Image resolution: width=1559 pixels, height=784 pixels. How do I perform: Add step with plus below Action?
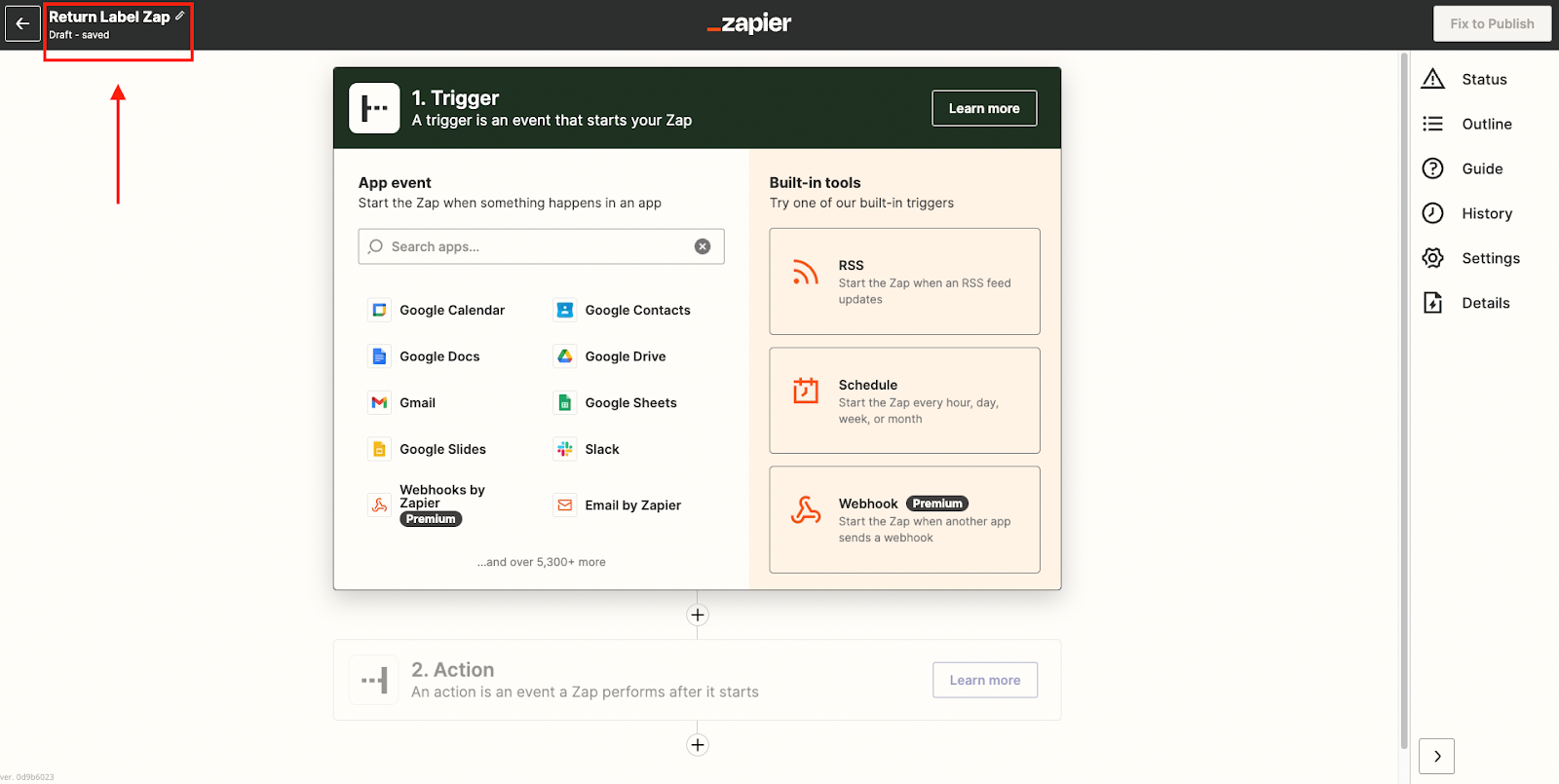coord(698,745)
